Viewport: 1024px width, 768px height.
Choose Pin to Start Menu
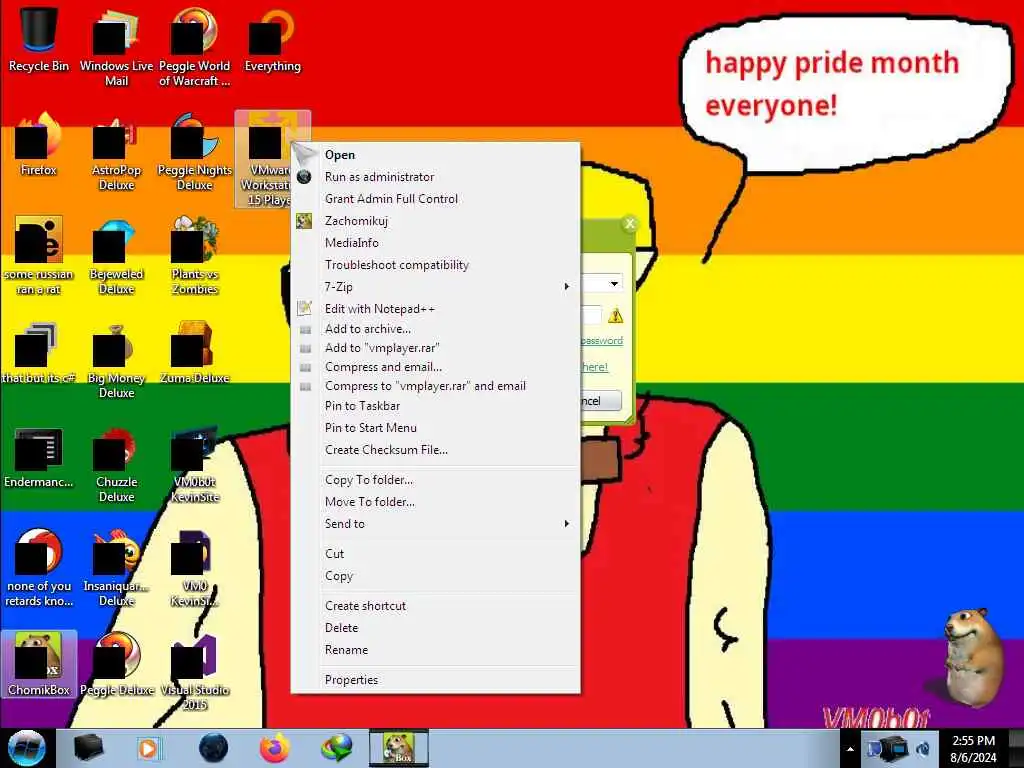435,428
